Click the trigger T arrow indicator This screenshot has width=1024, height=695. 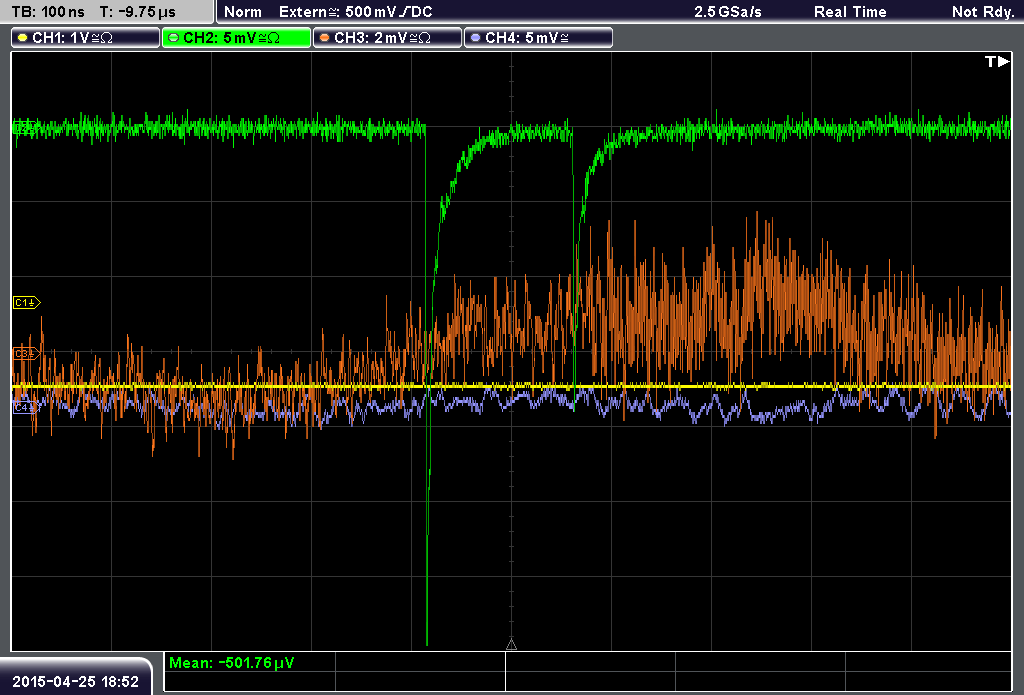coord(997,61)
